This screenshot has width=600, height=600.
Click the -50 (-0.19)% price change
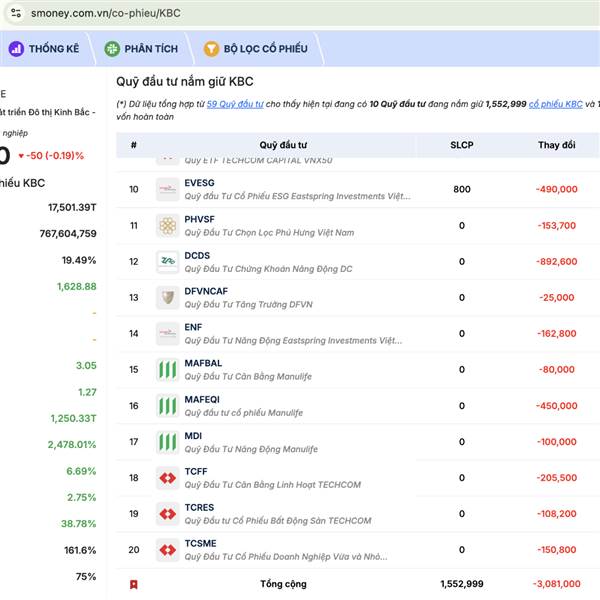coord(51,156)
